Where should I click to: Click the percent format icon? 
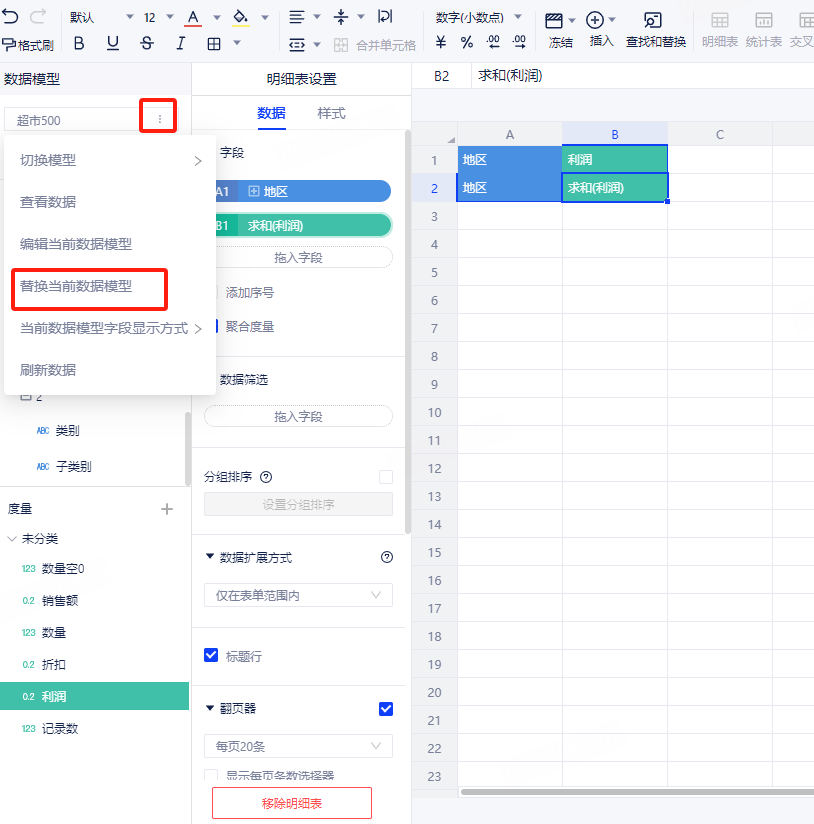click(x=467, y=43)
